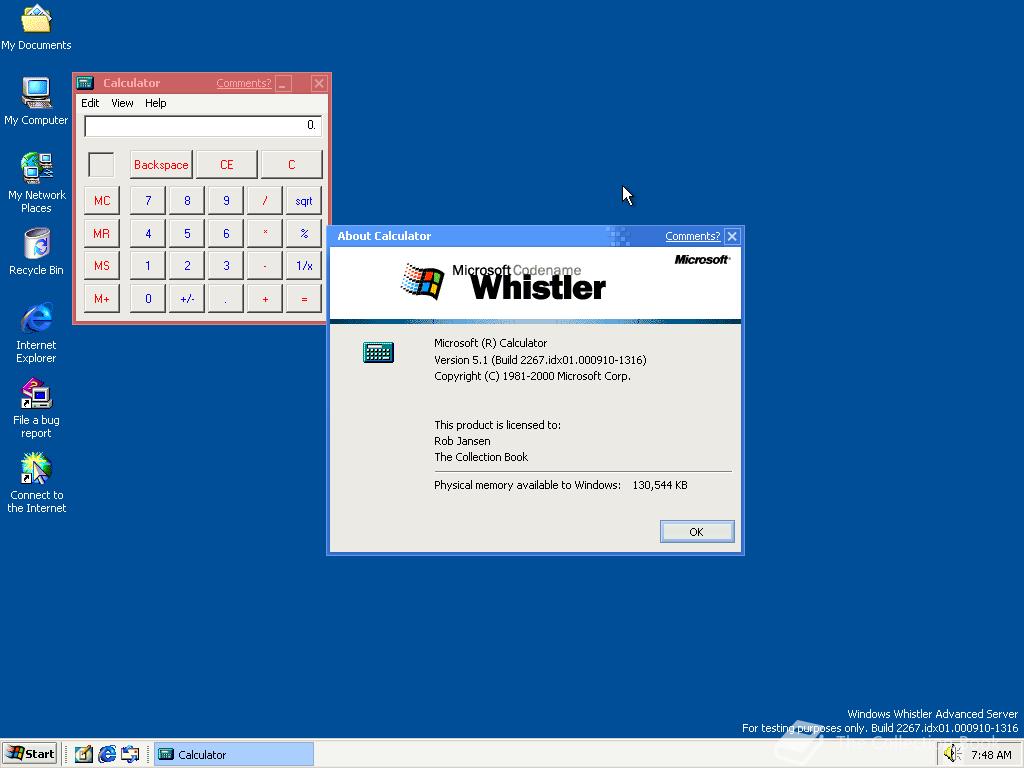Click the CE button in Calculator
Viewport: 1024px width, 768px height.
(x=227, y=165)
